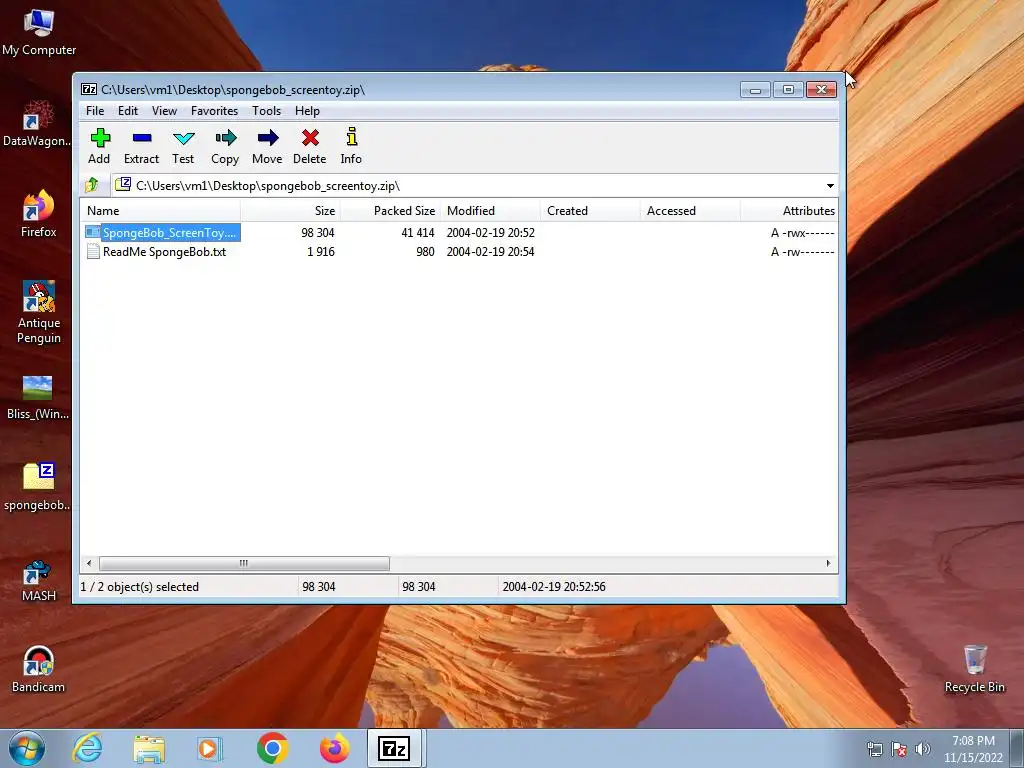Click the horizontal scrollbar thumb

coord(244,563)
